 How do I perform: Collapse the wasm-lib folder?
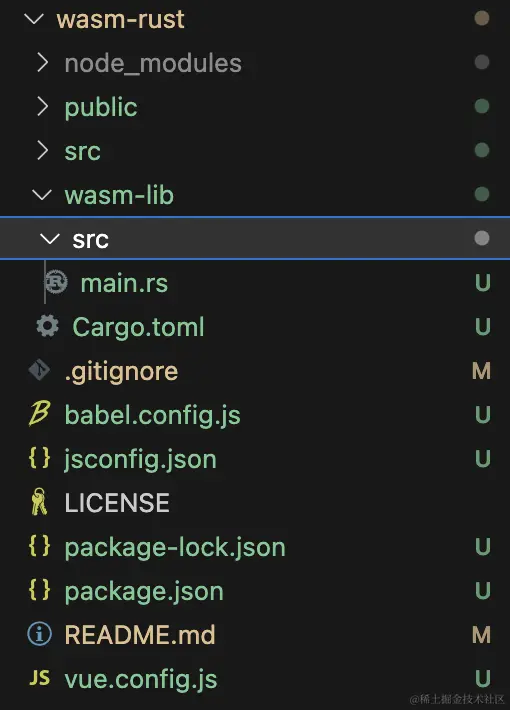tap(42, 195)
